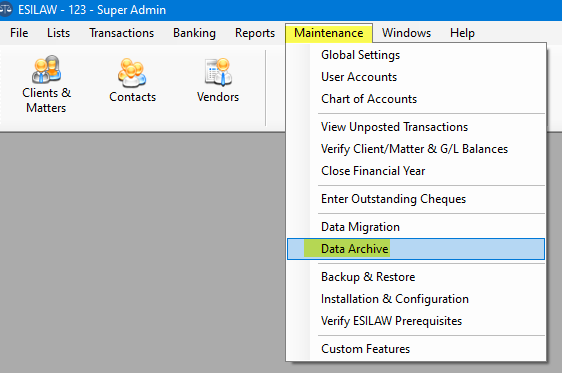Select Verify ESILAW Prerequisites
This screenshot has height=373, width=562.
click(x=416, y=321)
